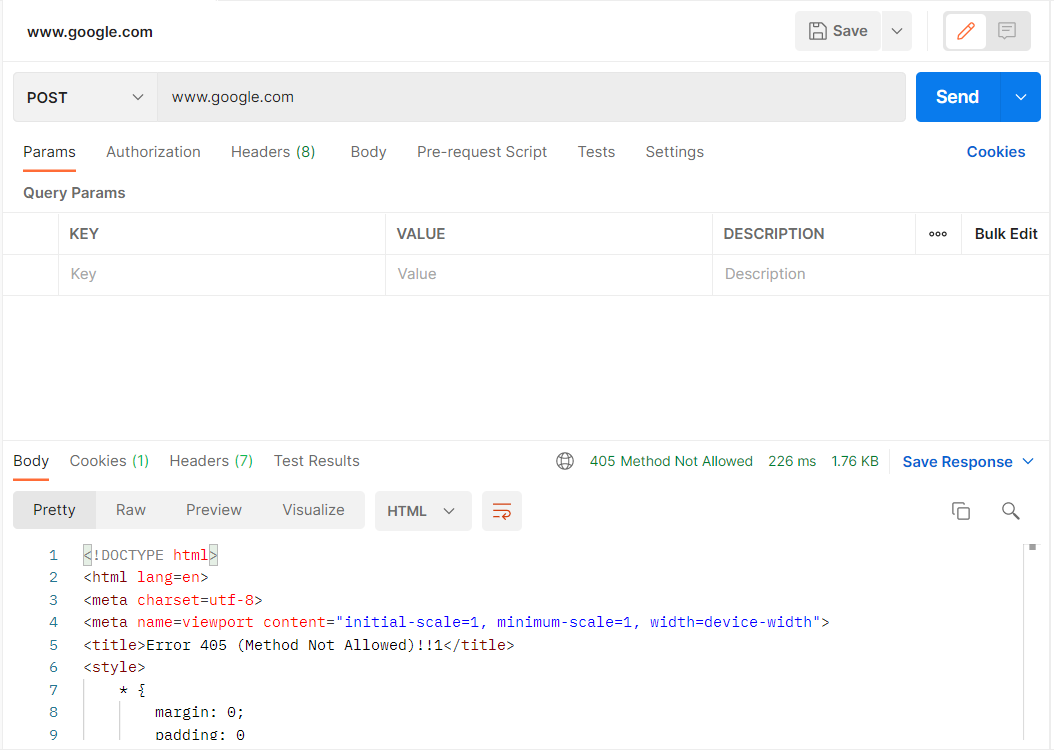Open the request Body tab
The image size is (1054, 751).
(368, 152)
